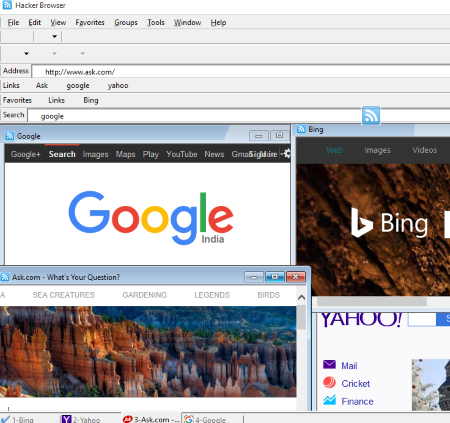
Task: Click the Finance chart icon on Yahoo
Action: (329, 400)
